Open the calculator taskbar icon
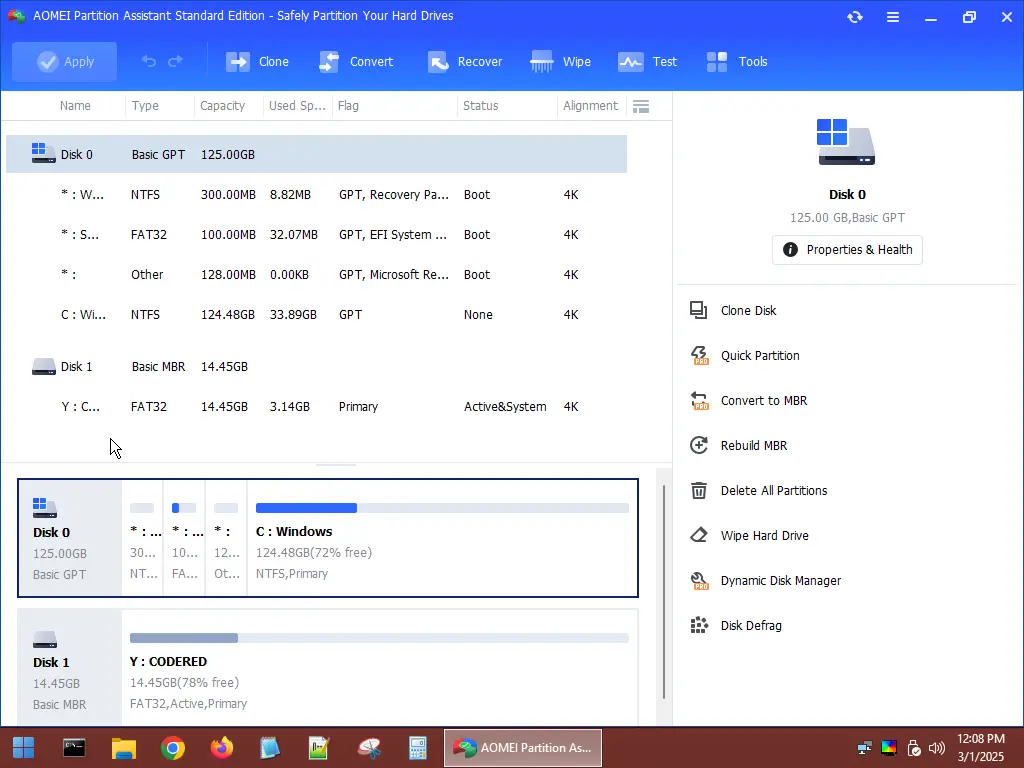This screenshot has height=768, width=1024. coord(417,748)
